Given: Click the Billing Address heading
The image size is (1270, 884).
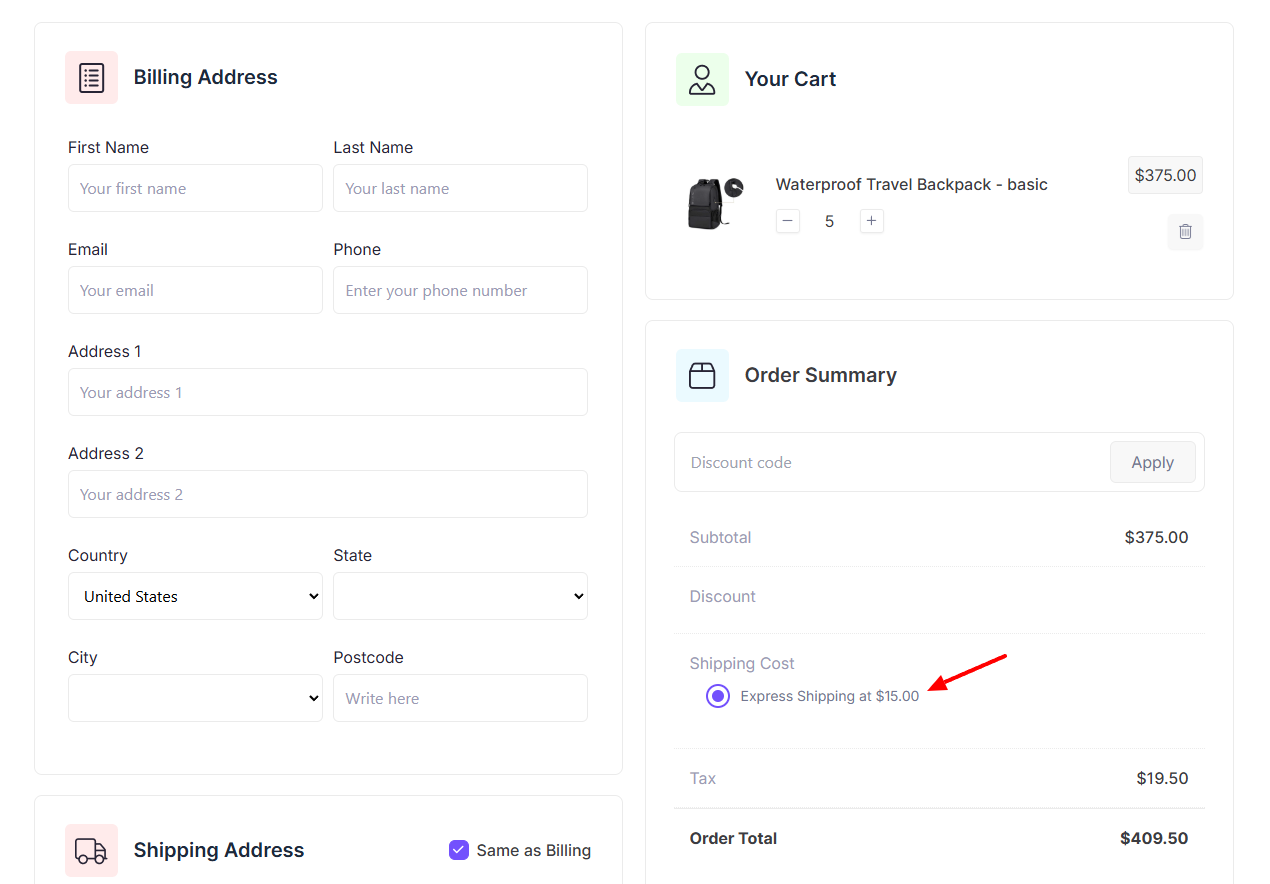Looking at the screenshot, I should coord(206,77).
